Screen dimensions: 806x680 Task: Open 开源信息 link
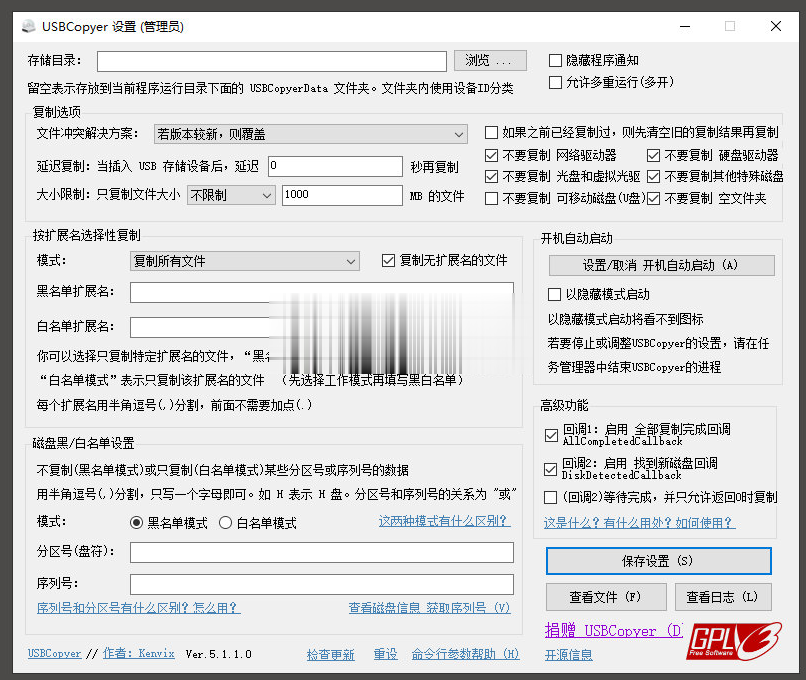click(x=569, y=655)
